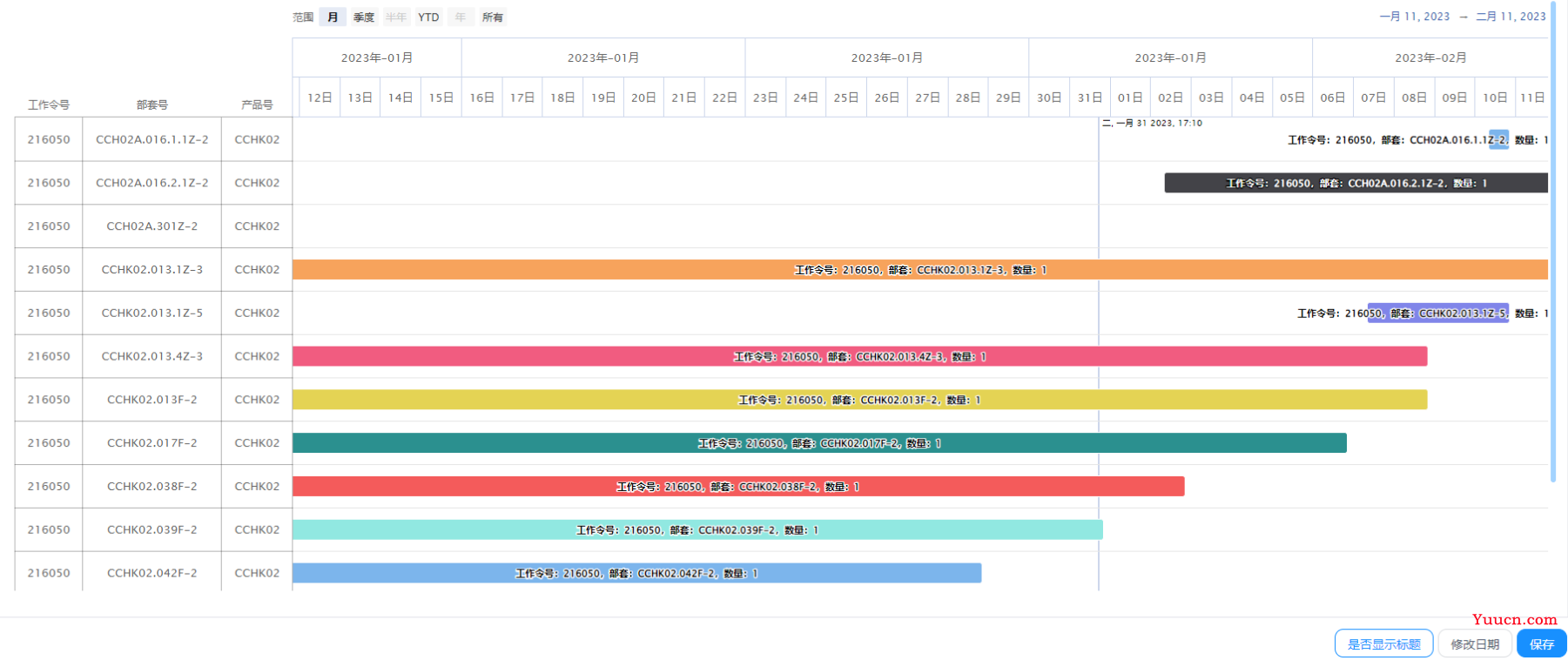Click the 12日 date header

[320, 98]
